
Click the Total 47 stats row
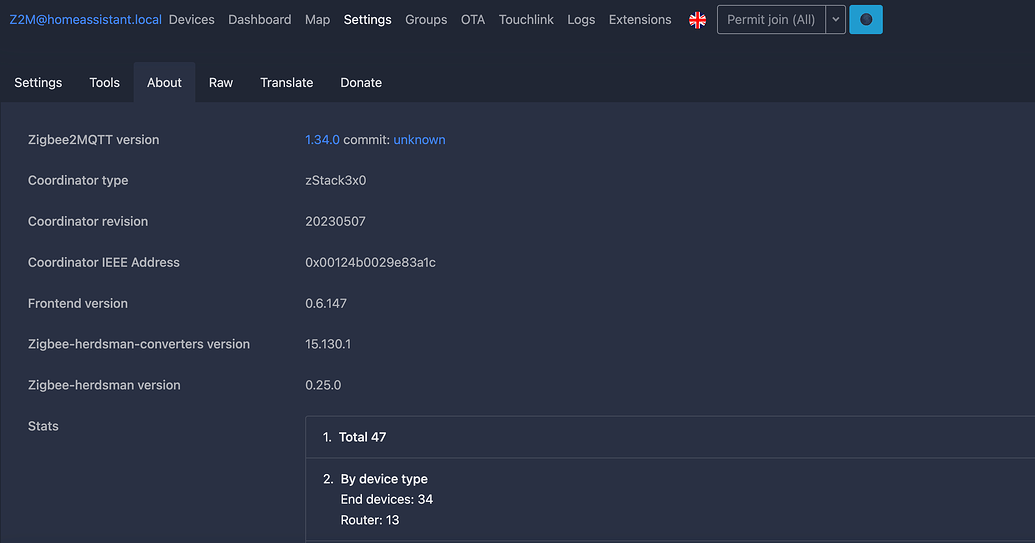(x=670, y=437)
